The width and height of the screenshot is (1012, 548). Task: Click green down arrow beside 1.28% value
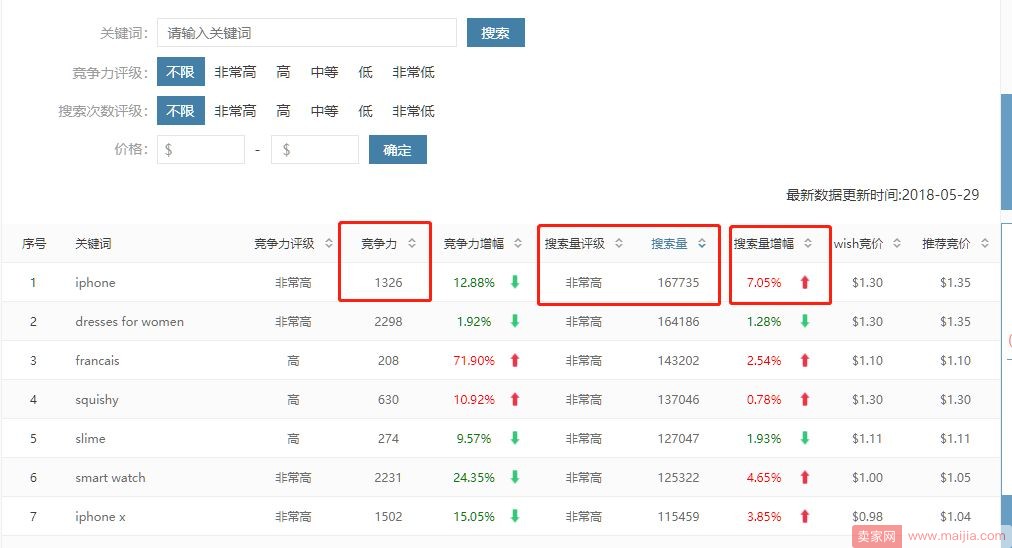coord(805,321)
